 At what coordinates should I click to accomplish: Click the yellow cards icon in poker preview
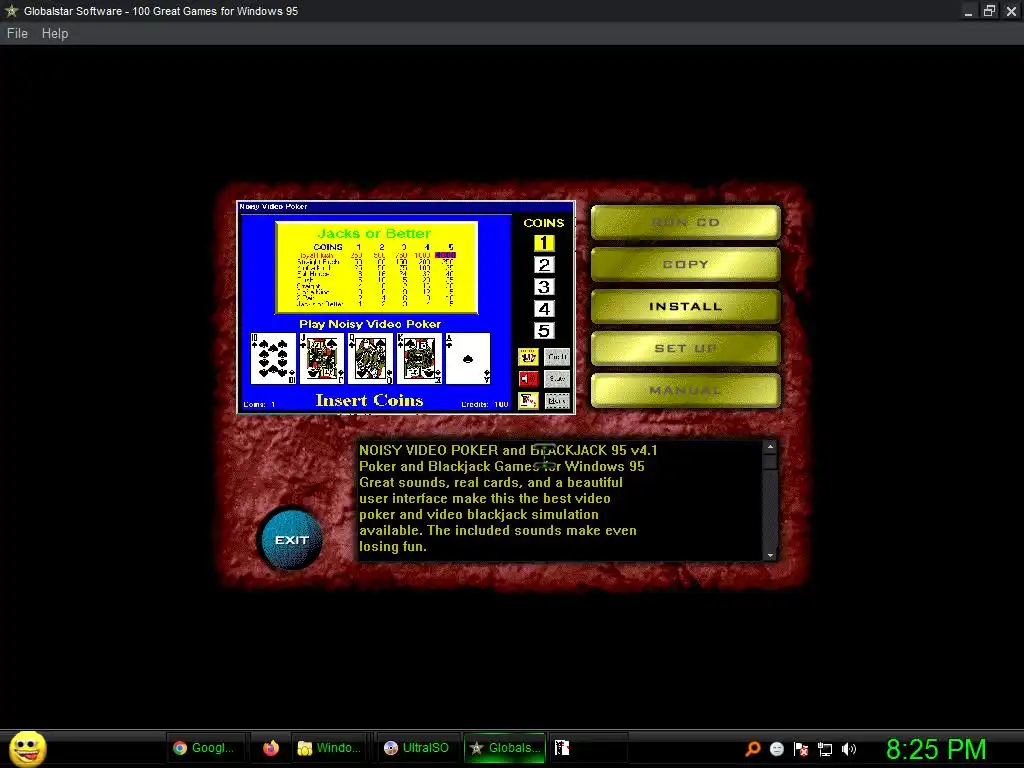click(x=528, y=357)
